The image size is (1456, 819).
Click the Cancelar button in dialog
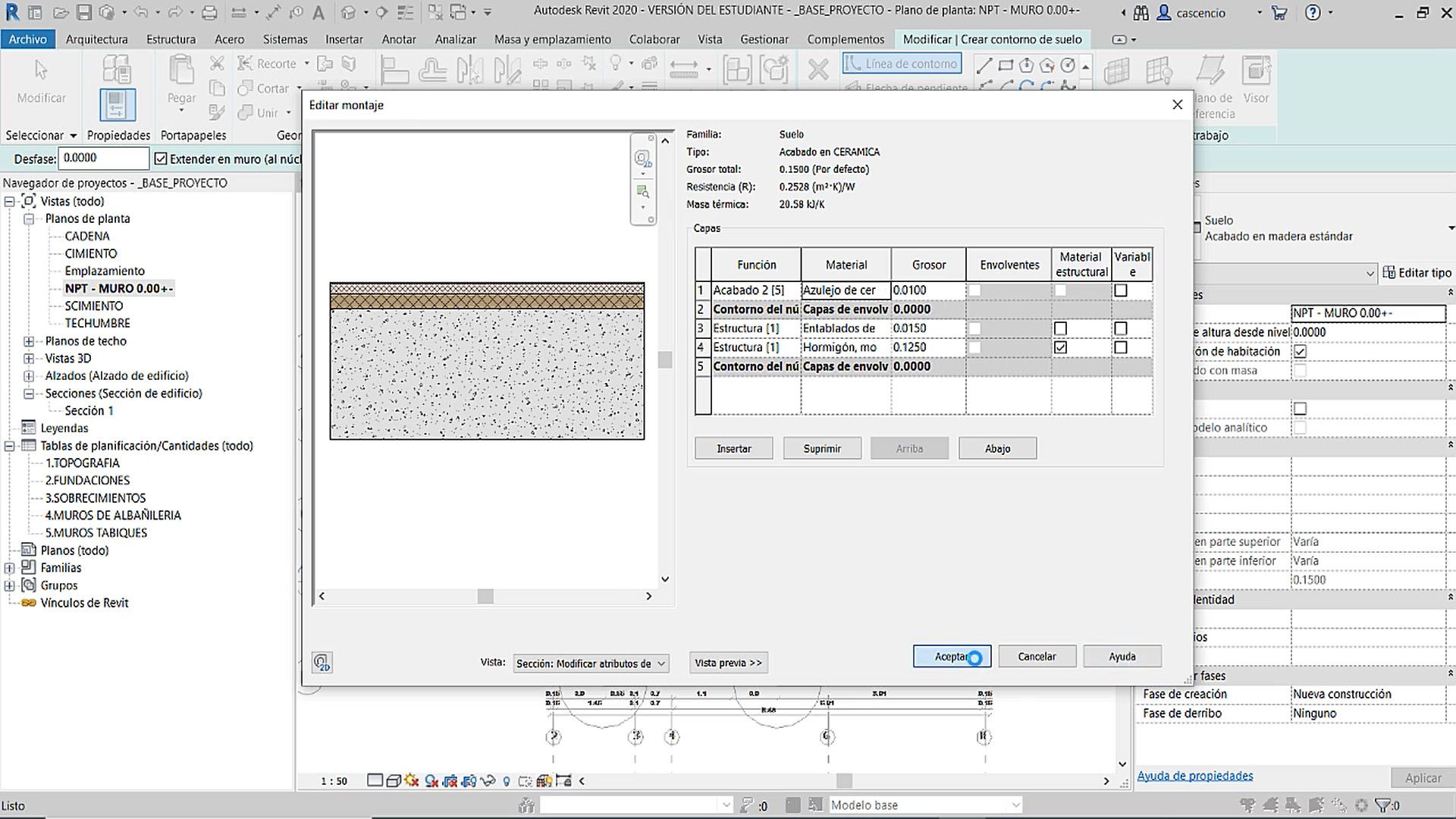pyautogui.click(x=1036, y=657)
